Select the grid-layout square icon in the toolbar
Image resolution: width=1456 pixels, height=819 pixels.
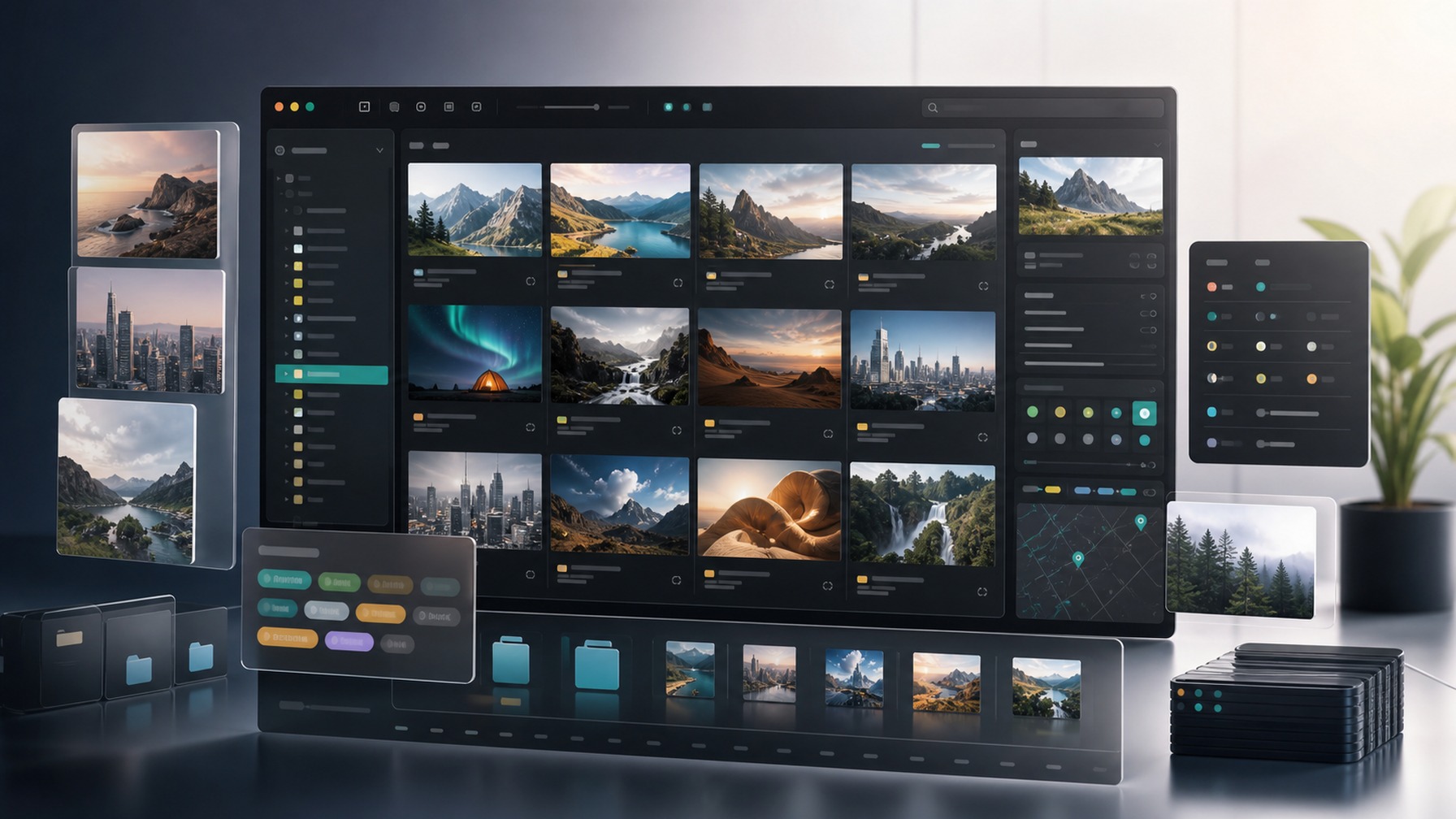[x=448, y=106]
